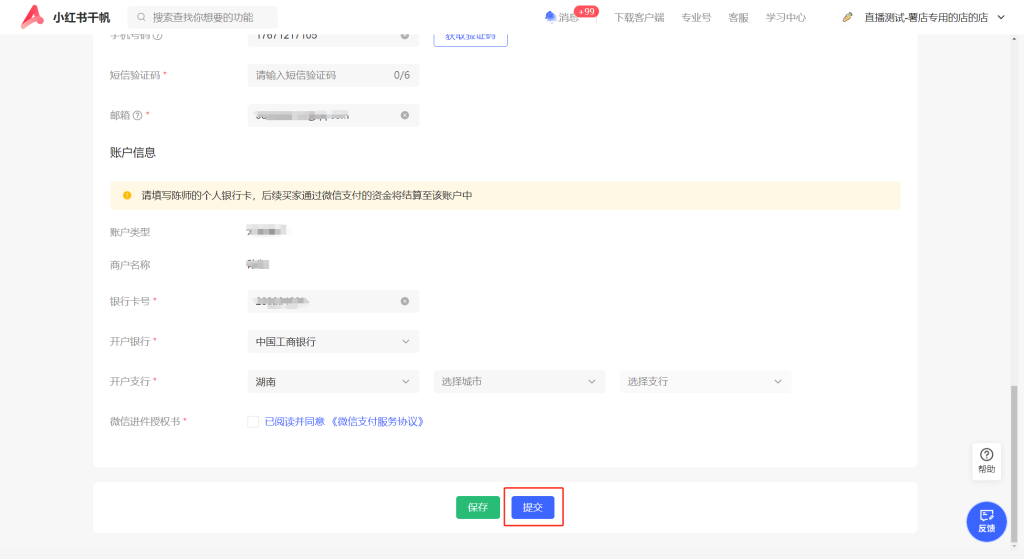Open the 湖南 province dropdown
The width and height of the screenshot is (1024, 559).
point(333,381)
